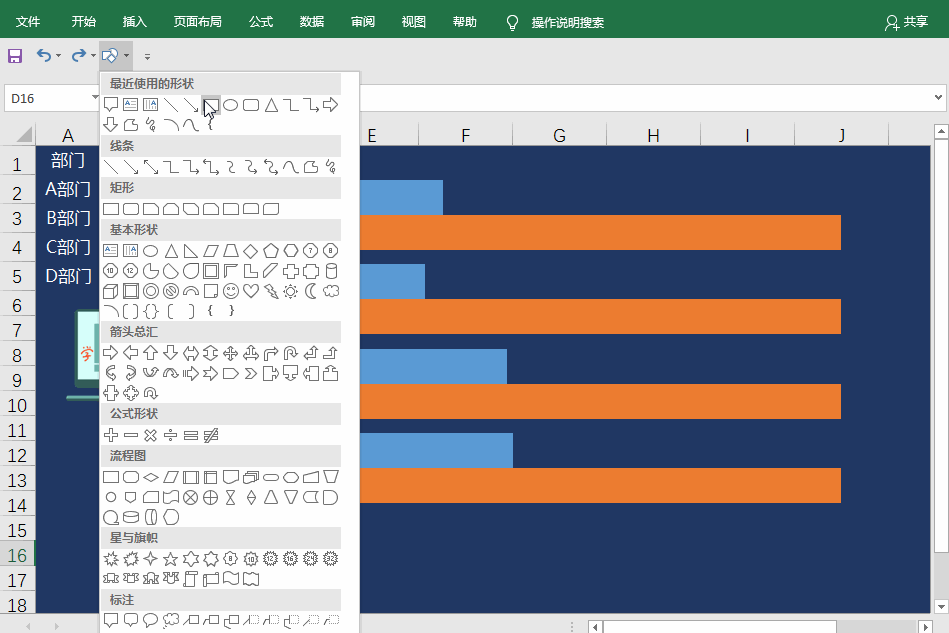The height and width of the screenshot is (633, 949).
Task: Select the crescent moon shape
Action: click(x=310, y=291)
